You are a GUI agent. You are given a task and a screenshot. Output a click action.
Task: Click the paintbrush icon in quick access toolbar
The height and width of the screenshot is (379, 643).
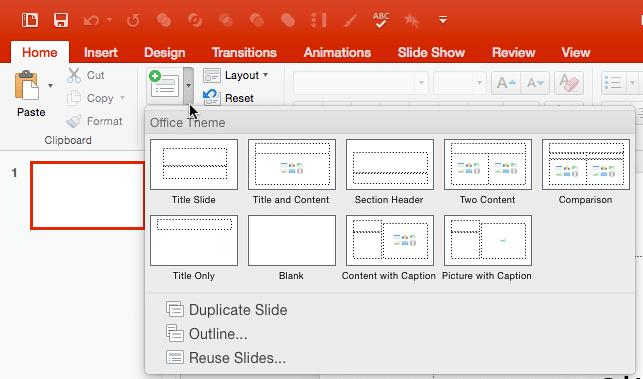[350, 20]
